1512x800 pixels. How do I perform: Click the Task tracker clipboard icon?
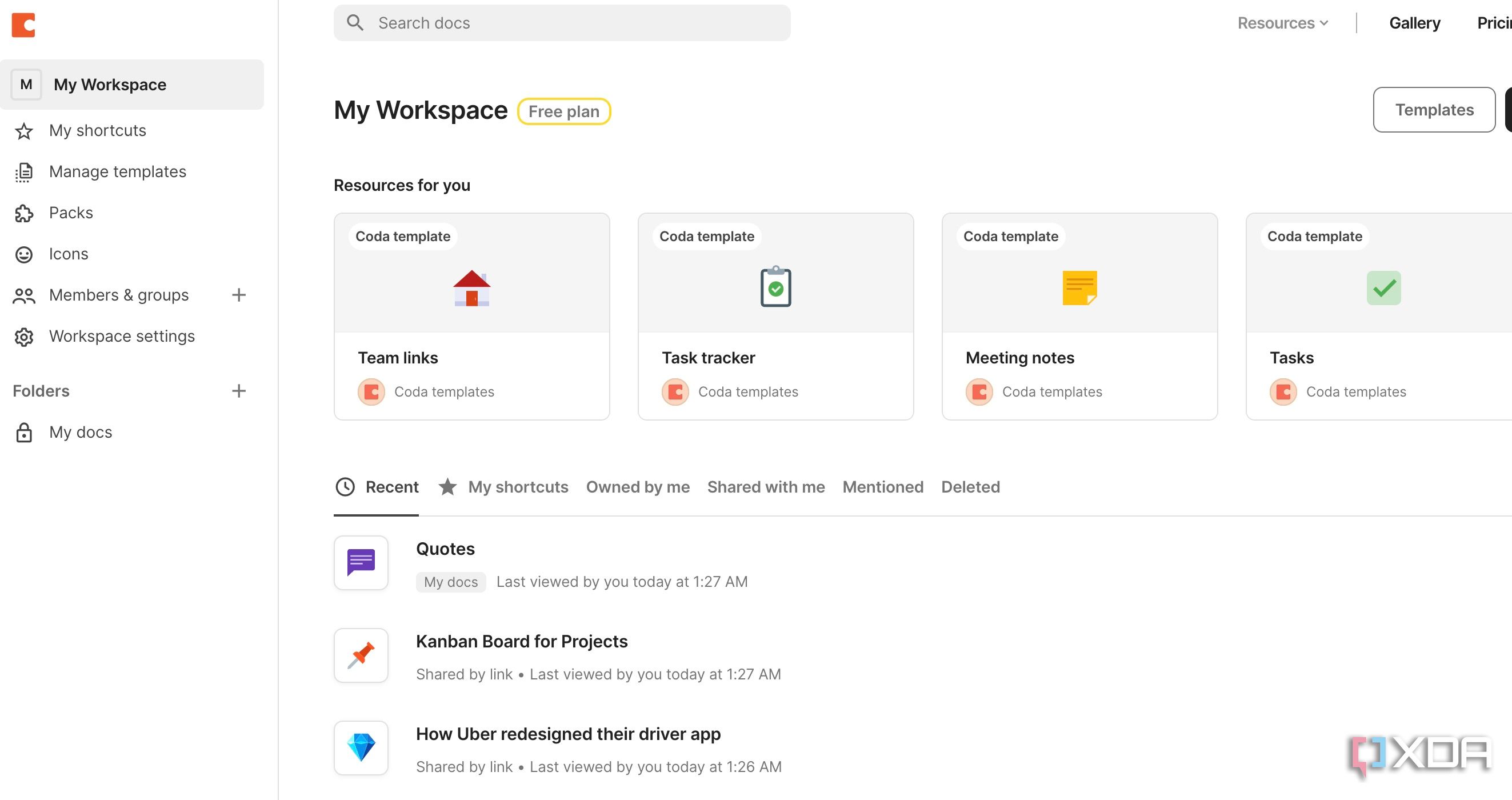pyautogui.click(x=776, y=286)
